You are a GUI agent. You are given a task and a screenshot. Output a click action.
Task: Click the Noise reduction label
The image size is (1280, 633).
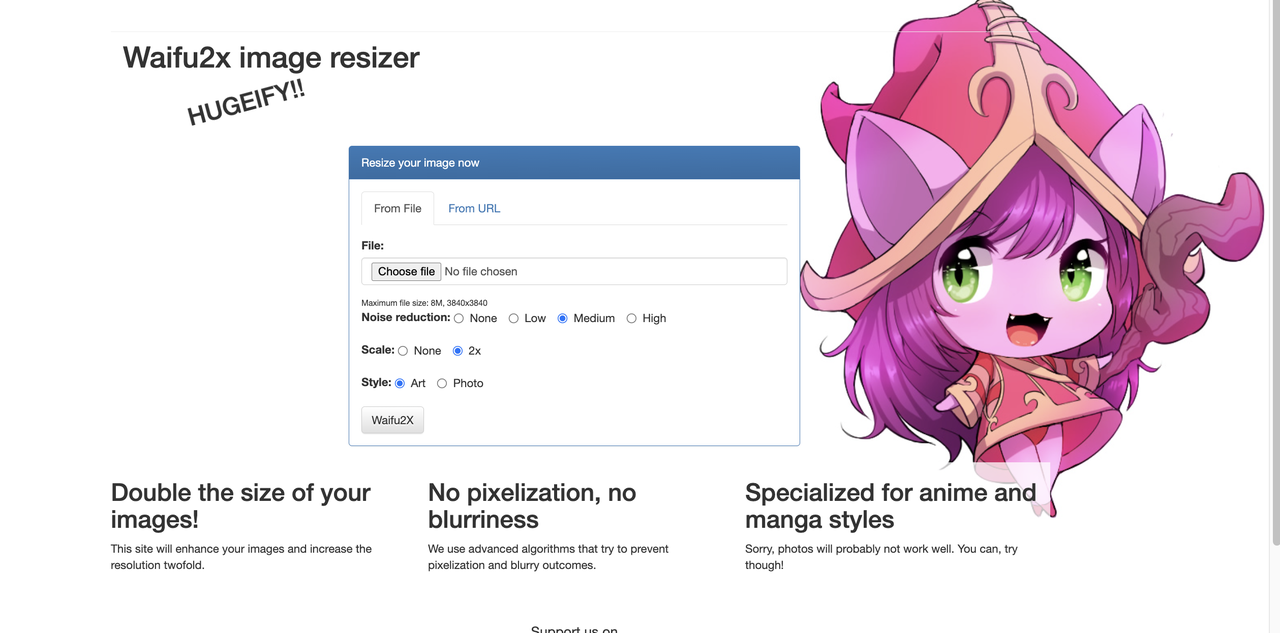(406, 317)
